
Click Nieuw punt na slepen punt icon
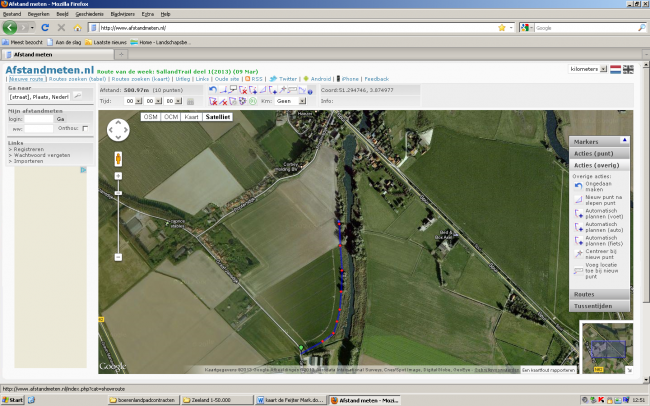coord(578,200)
